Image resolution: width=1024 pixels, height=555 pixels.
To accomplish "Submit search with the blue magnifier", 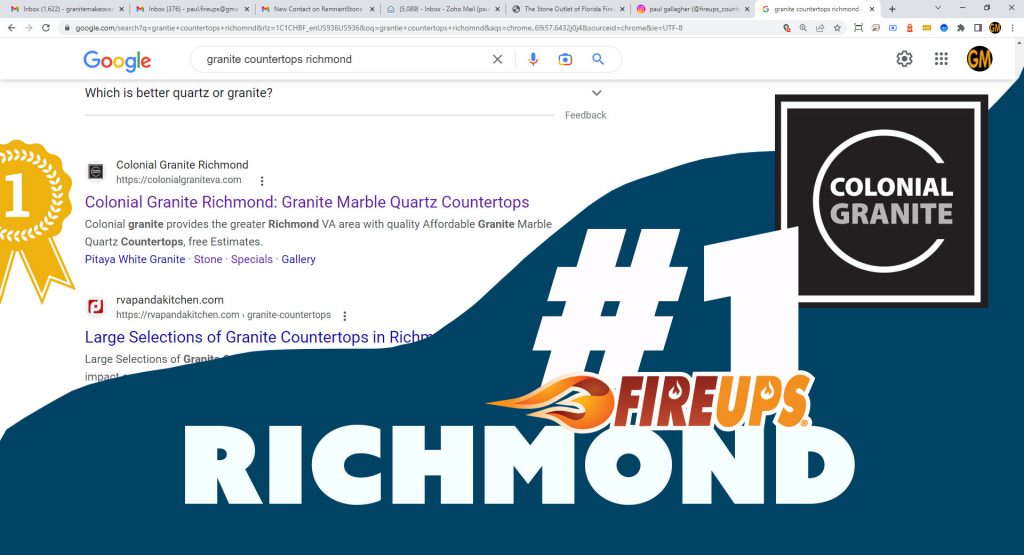I will [x=598, y=59].
